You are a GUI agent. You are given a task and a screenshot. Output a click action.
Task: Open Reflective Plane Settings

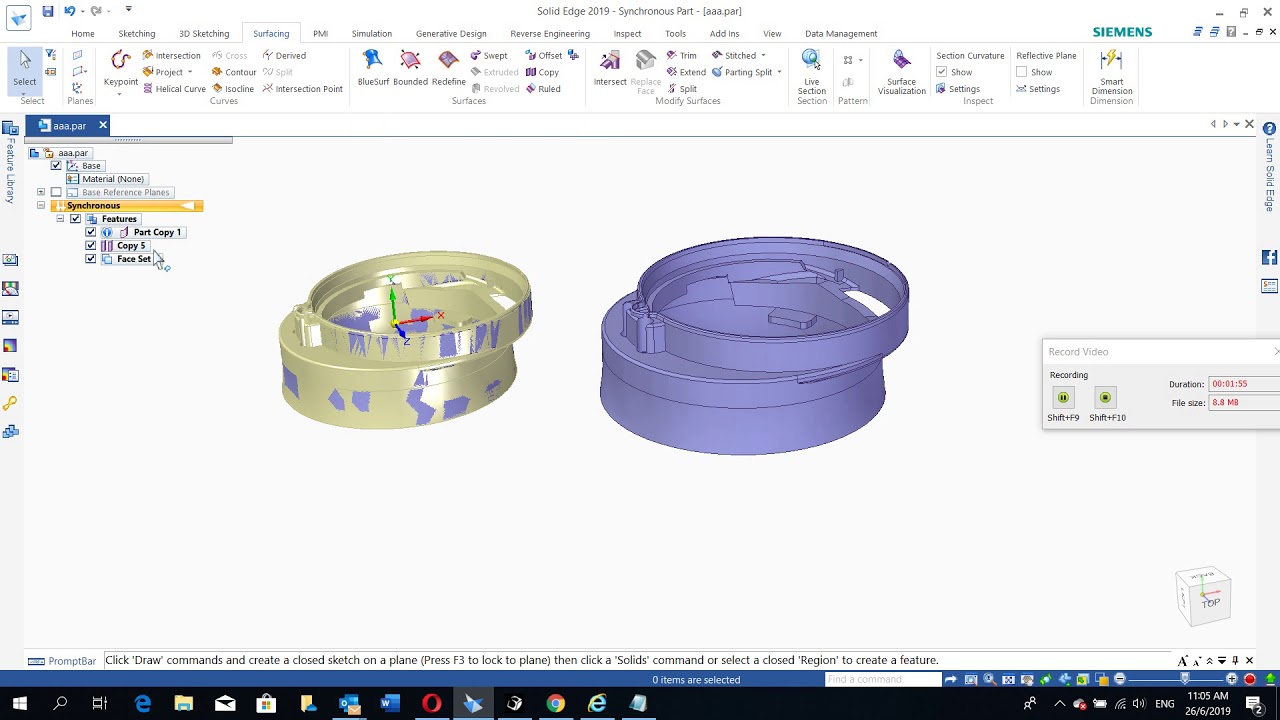pos(1038,89)
